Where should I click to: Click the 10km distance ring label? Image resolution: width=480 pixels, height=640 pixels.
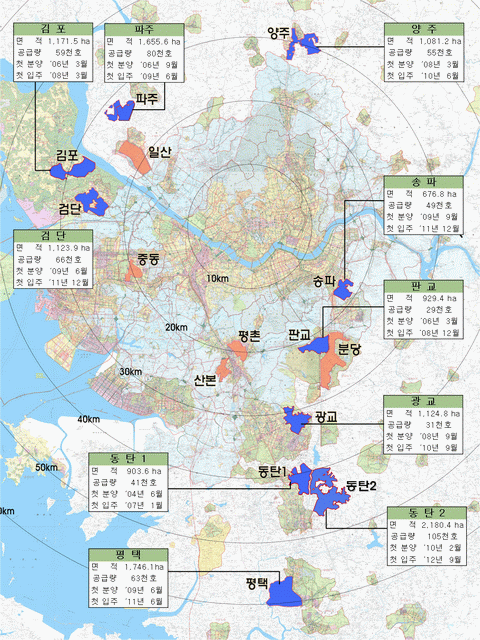point(218,279)
